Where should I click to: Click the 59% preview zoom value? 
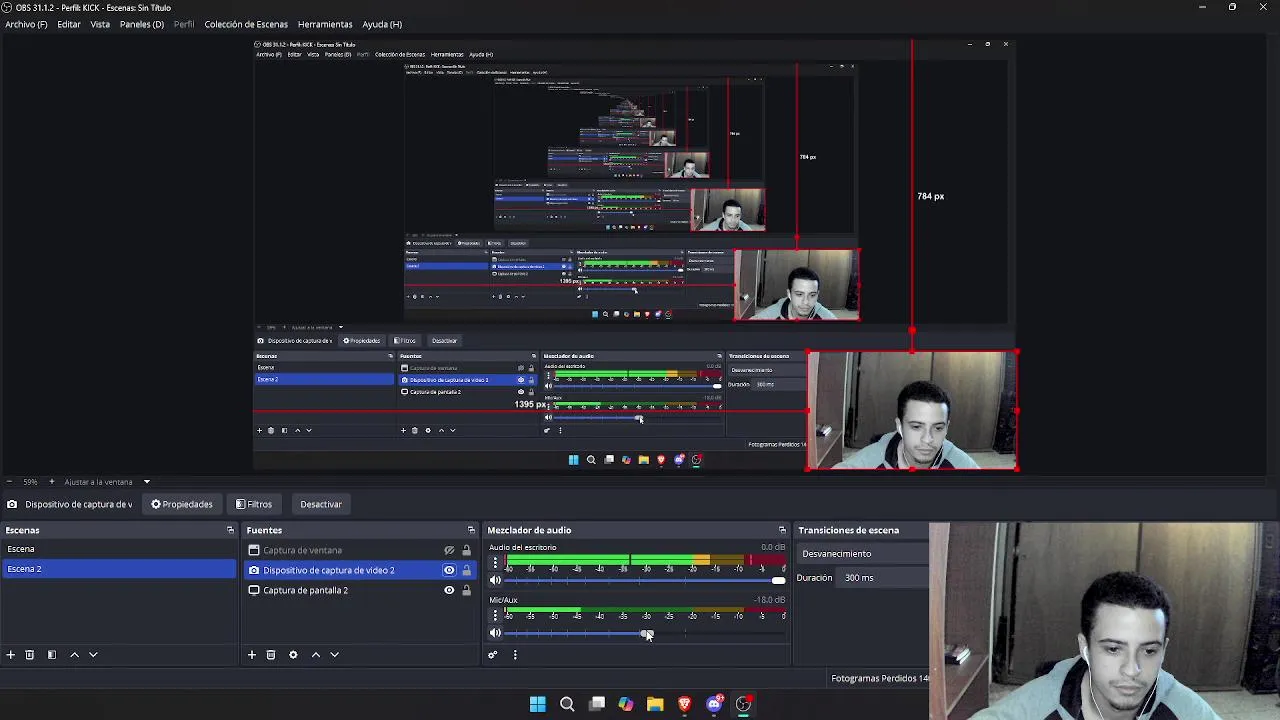tap(30, 482)
